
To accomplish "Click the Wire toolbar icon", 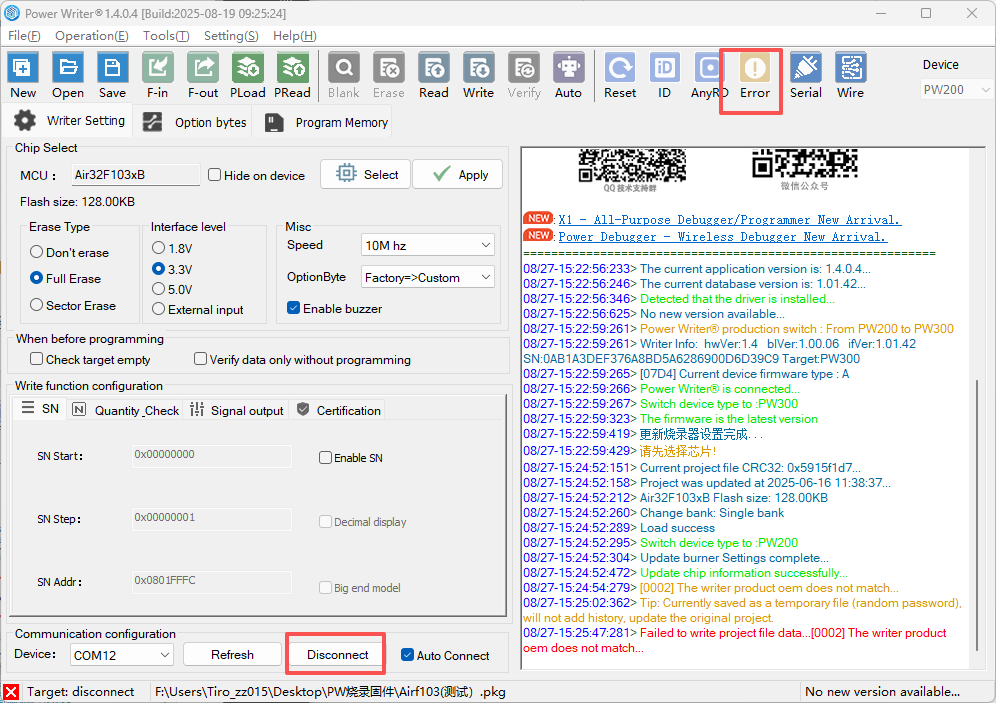I will point(851,75).
